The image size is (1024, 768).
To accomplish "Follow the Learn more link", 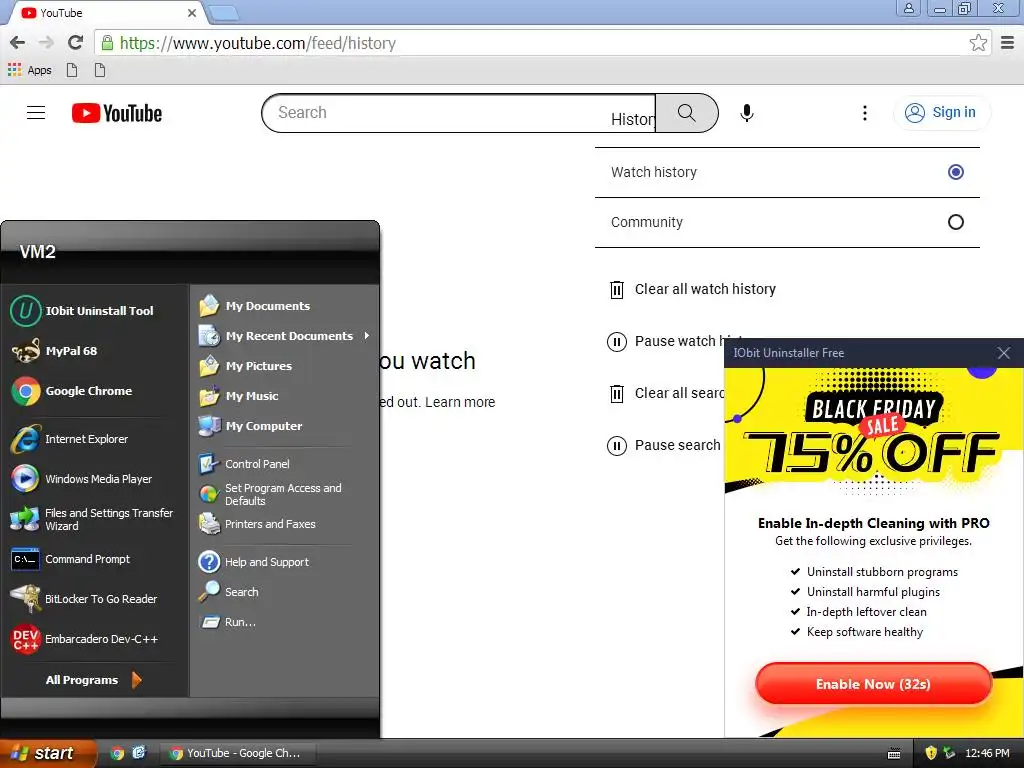I will pyautogui.click(x=460, y=402).
